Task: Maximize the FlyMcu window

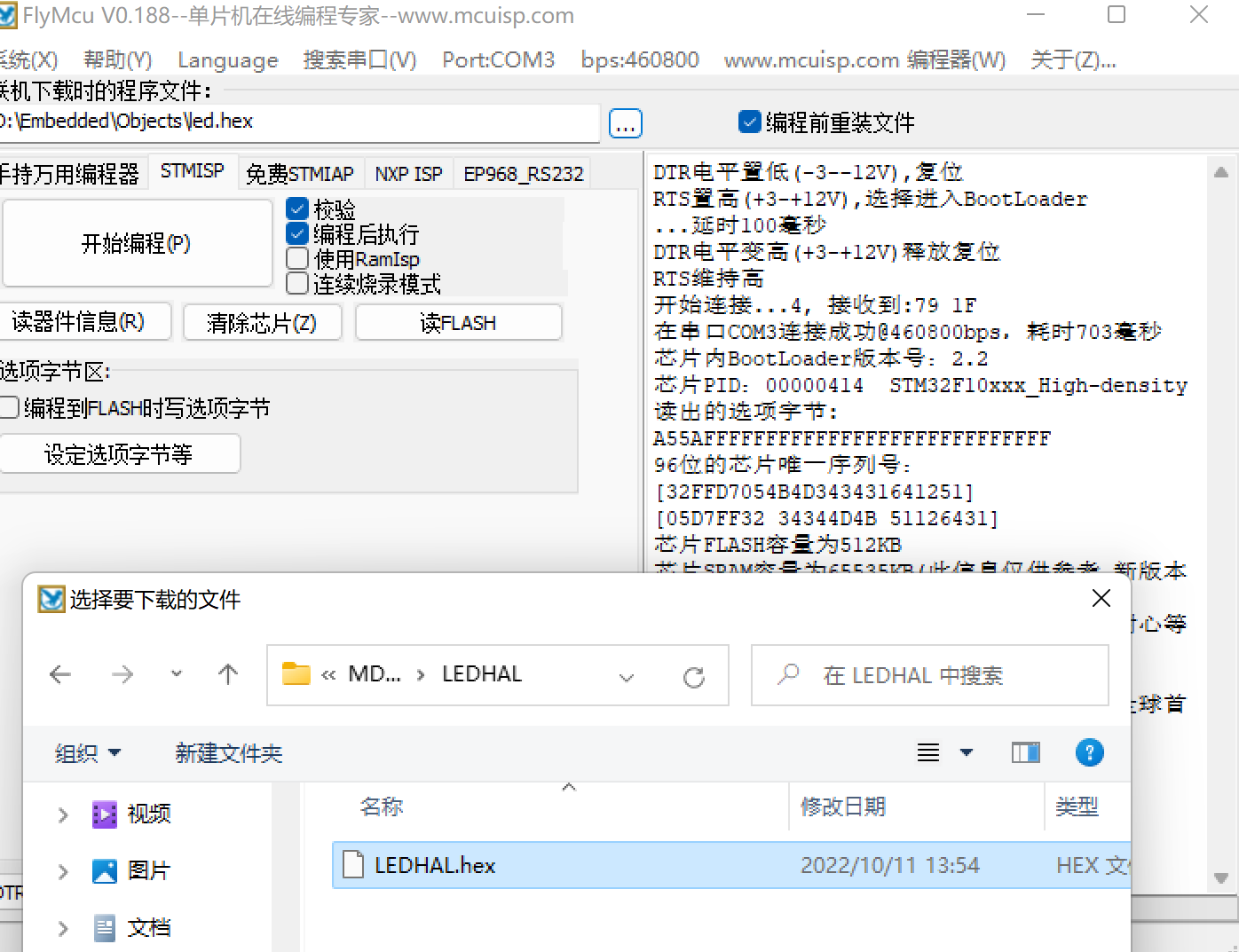Action: tap(1117, 14)
